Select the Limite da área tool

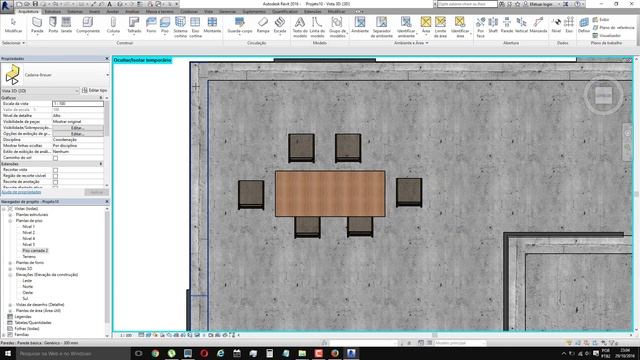(440, 27)
